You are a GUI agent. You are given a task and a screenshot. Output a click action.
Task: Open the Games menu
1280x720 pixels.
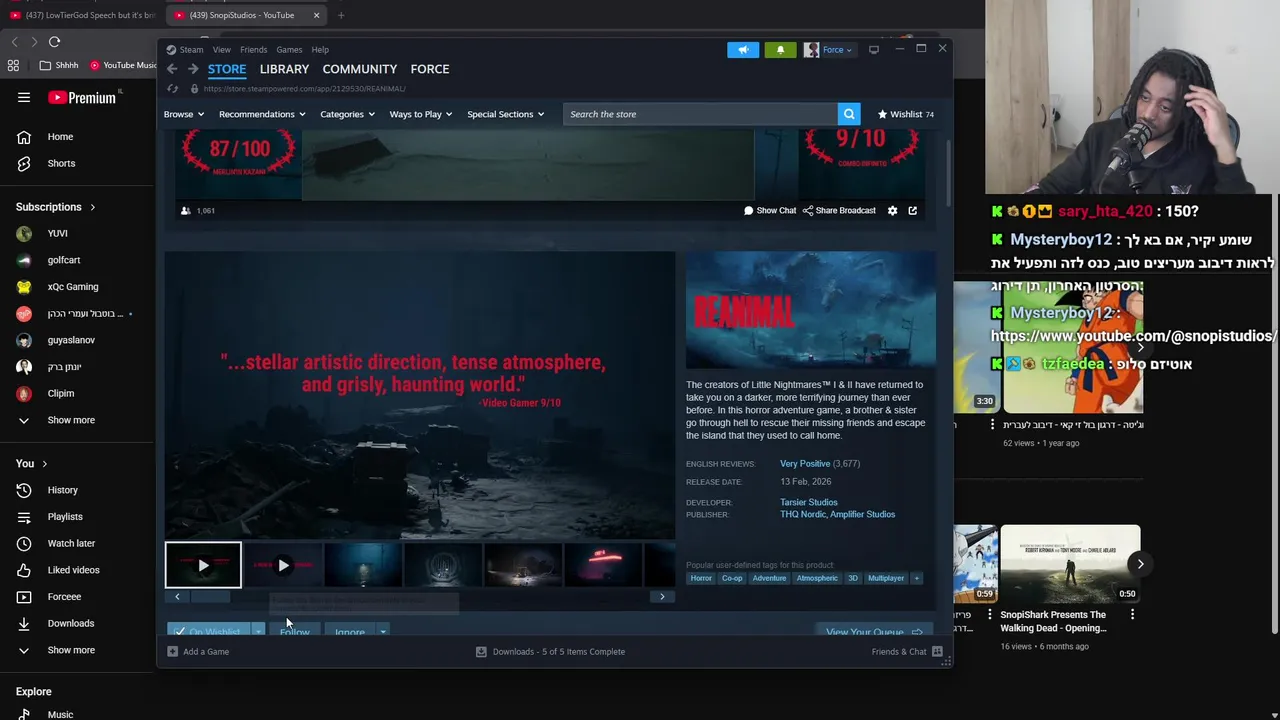pos(289,50)
